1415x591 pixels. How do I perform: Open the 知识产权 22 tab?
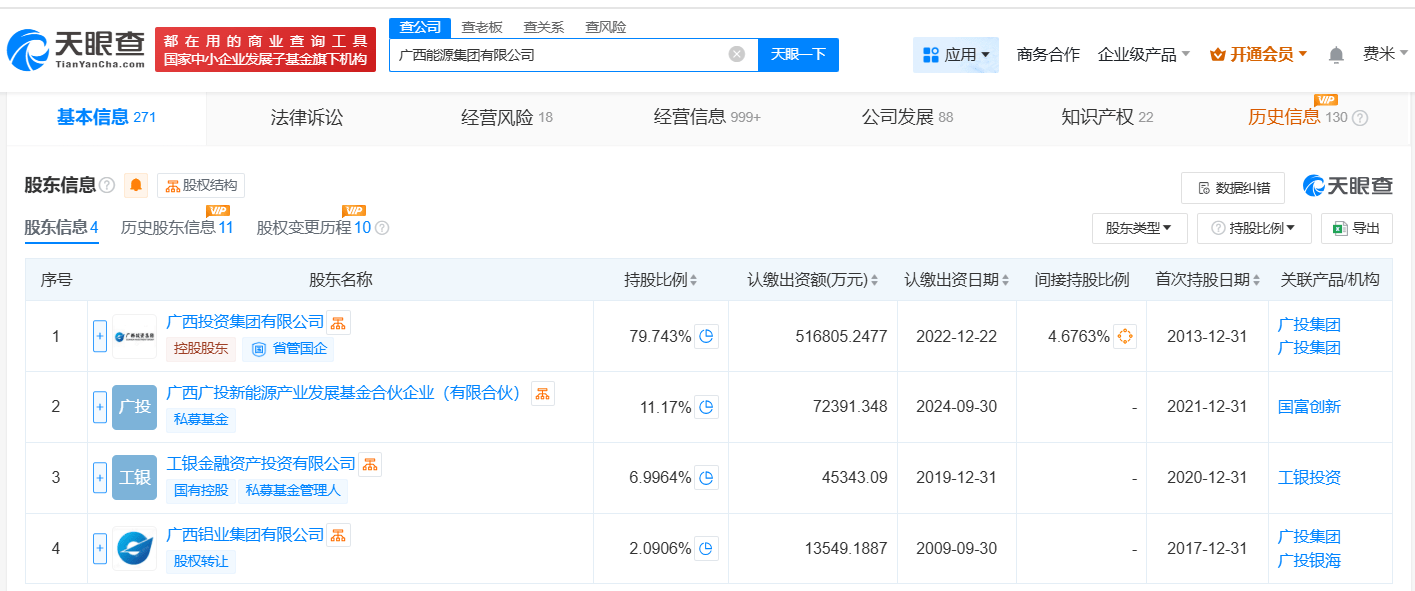(1107, 118)
